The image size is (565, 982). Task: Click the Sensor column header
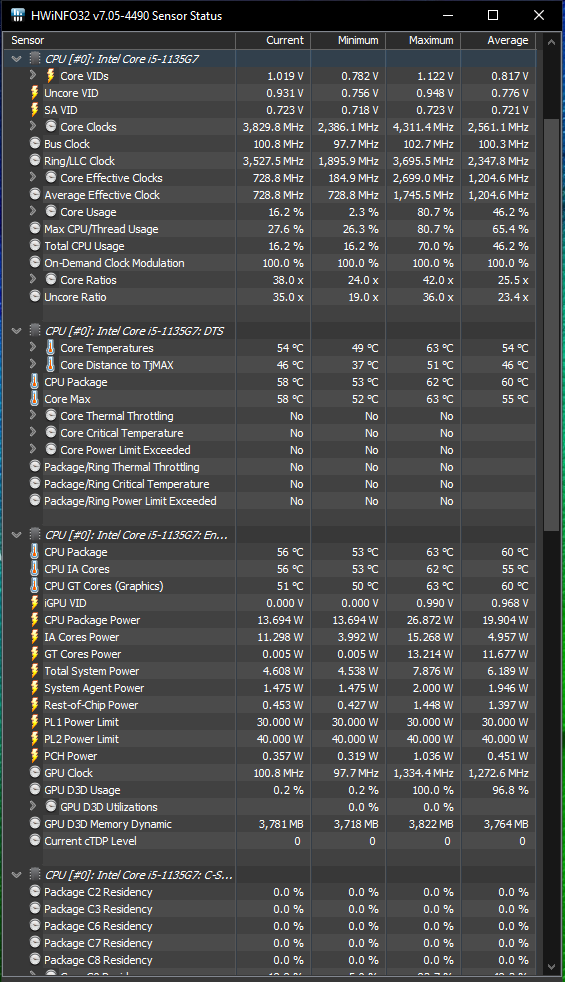click(x=120, y=40)
